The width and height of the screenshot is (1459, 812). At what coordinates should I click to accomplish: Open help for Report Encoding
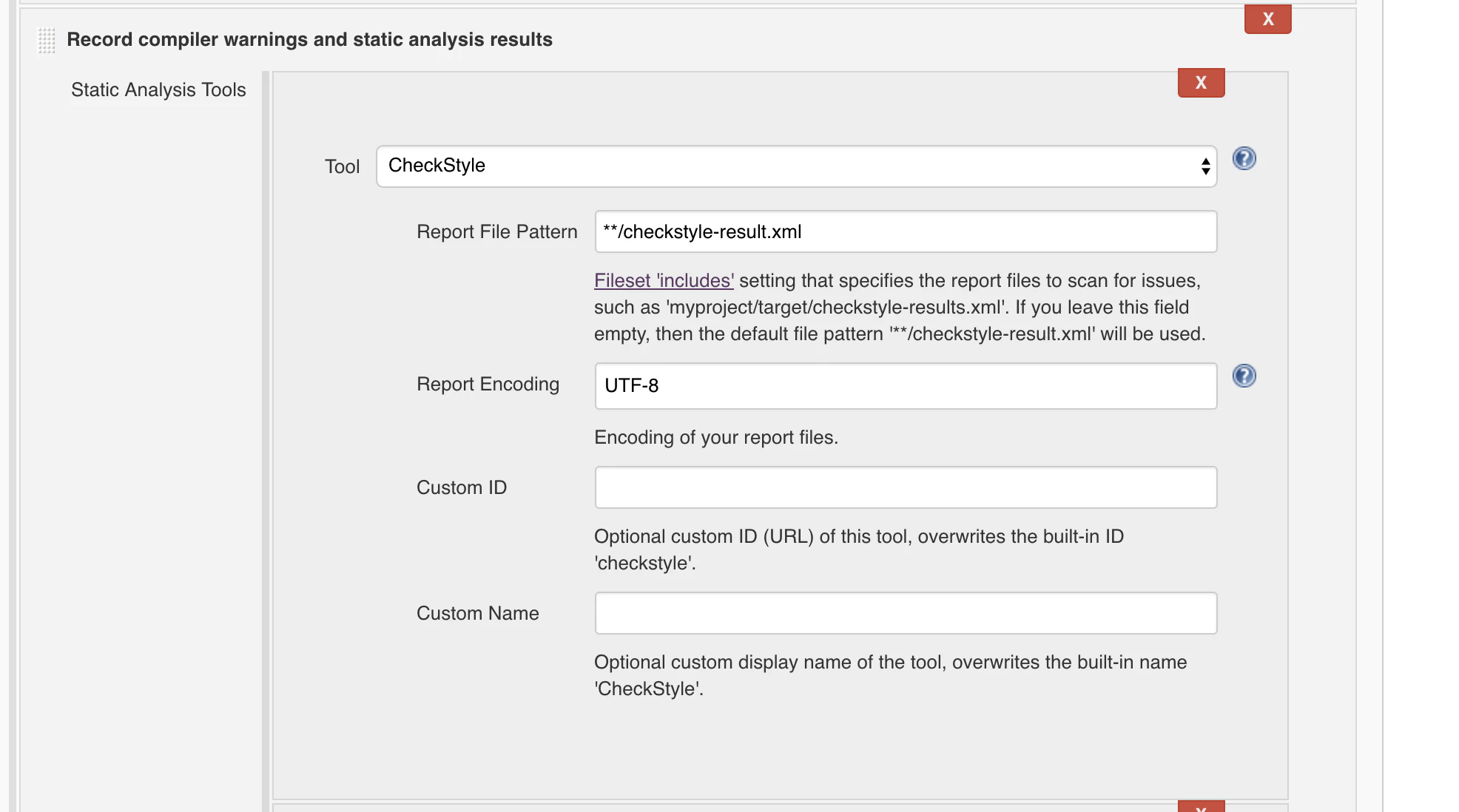coord(1244,376)
